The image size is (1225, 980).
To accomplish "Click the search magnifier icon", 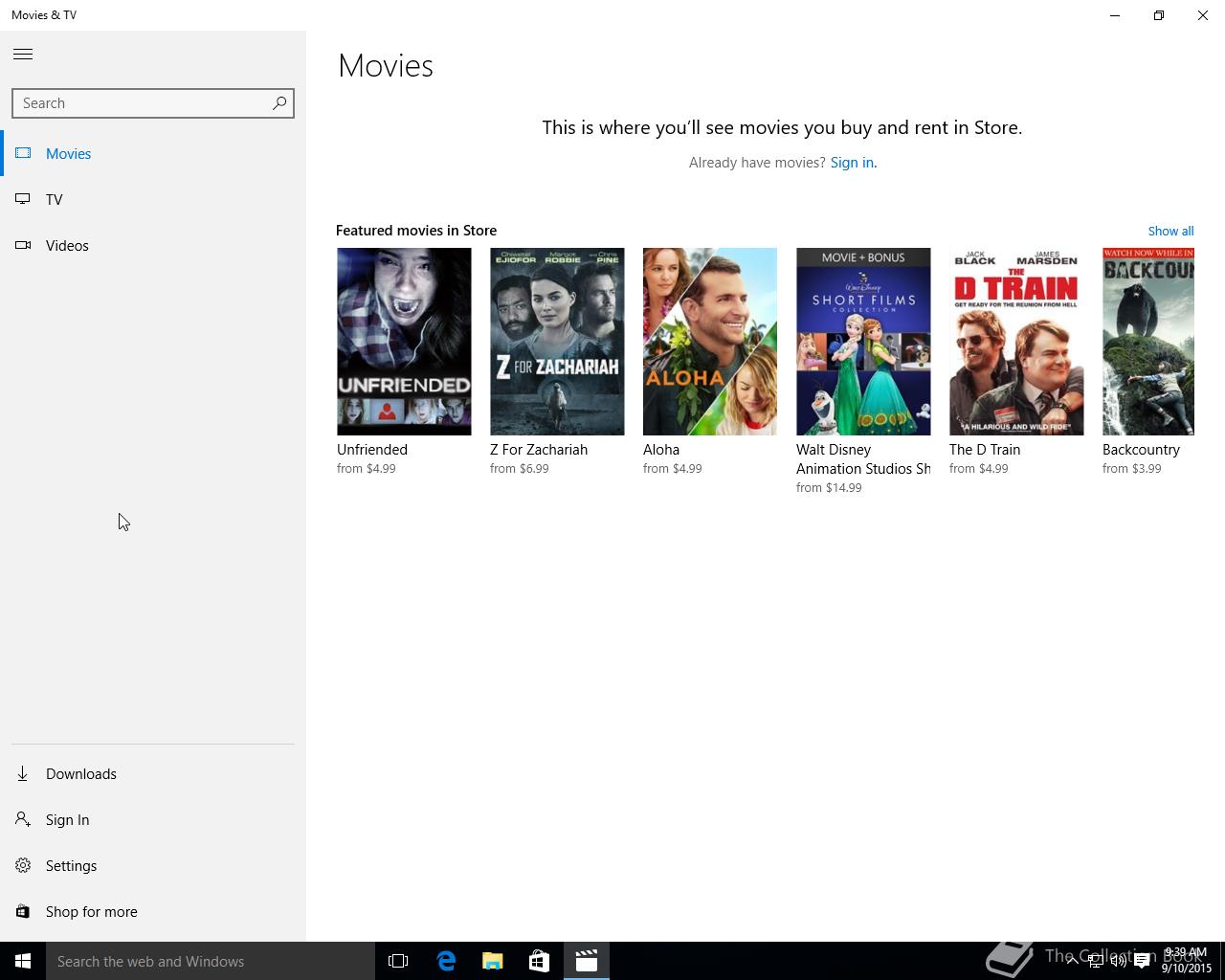I will pos(279,102).
